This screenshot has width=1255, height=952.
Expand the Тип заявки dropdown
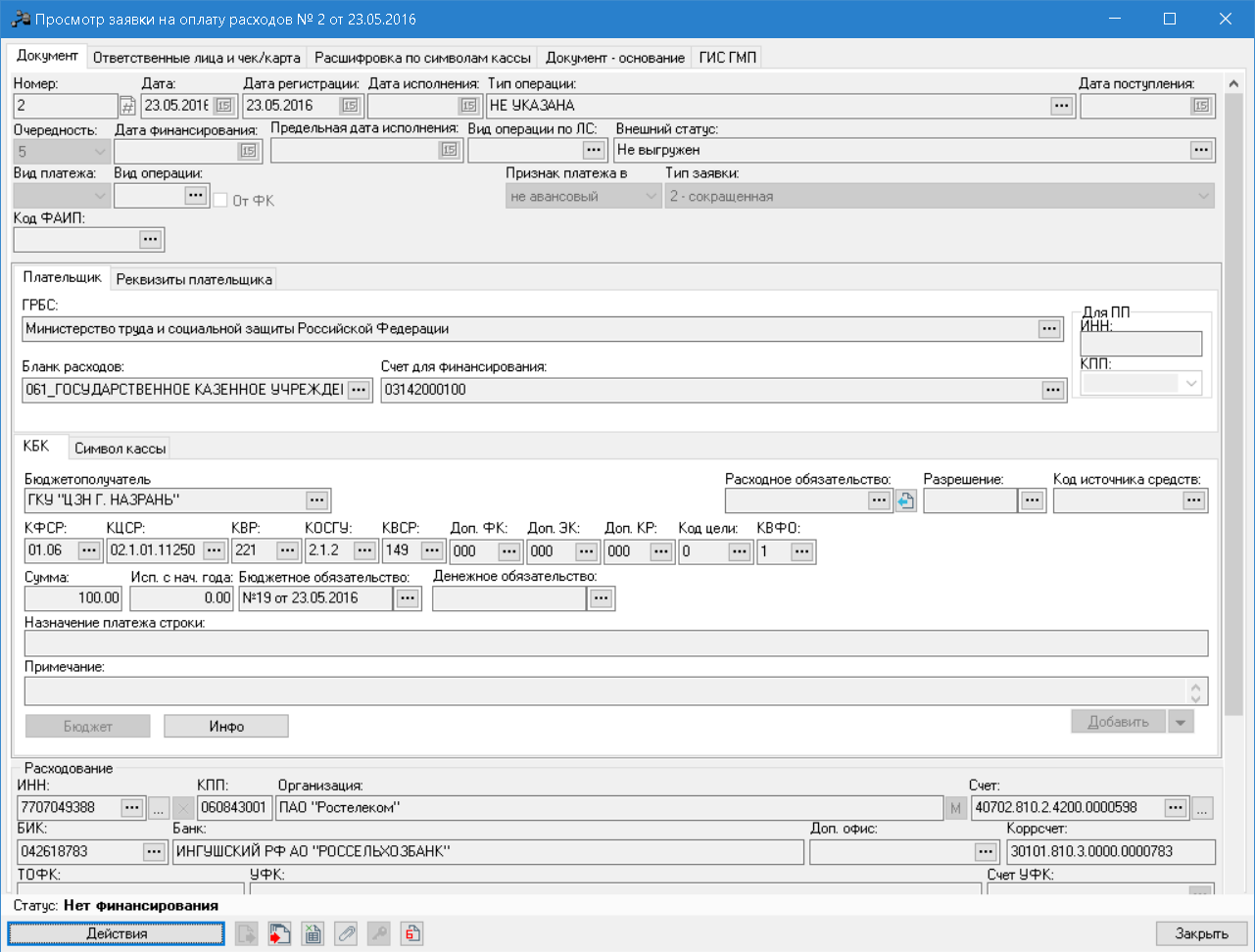[x=1203, y=196]
